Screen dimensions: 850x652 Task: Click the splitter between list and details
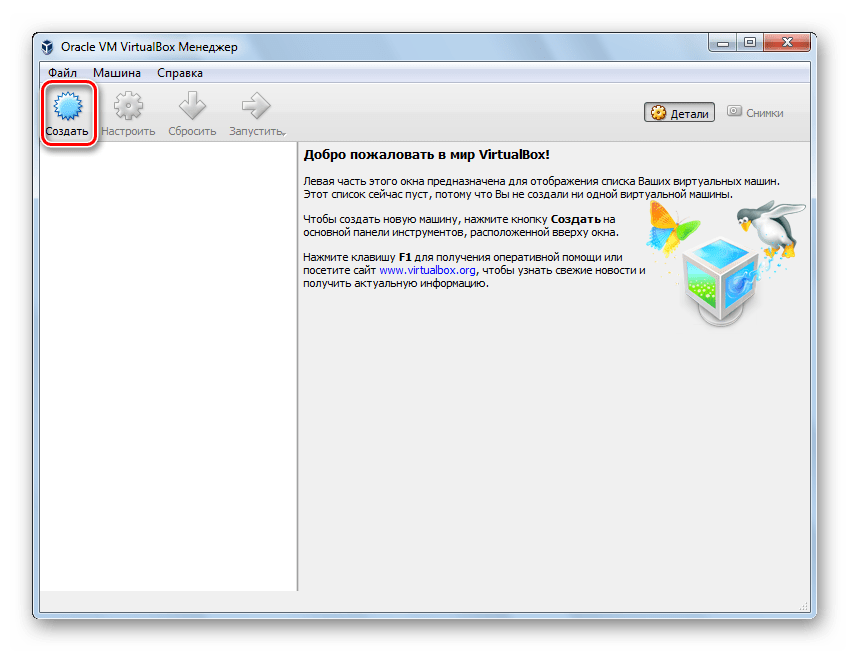(298, 370)
